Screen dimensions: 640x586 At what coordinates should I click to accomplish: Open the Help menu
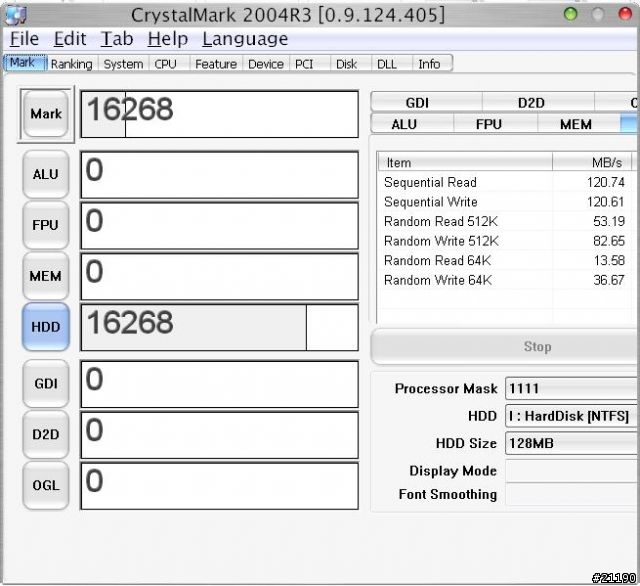pos(168,39)
